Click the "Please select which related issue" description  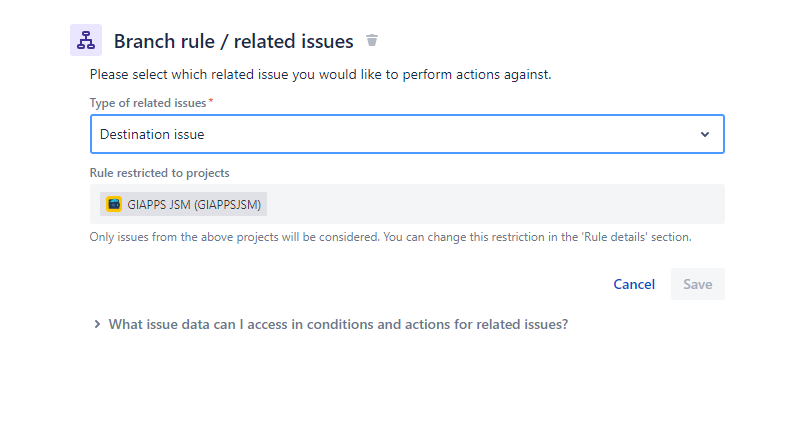click(x=320, y=74)
